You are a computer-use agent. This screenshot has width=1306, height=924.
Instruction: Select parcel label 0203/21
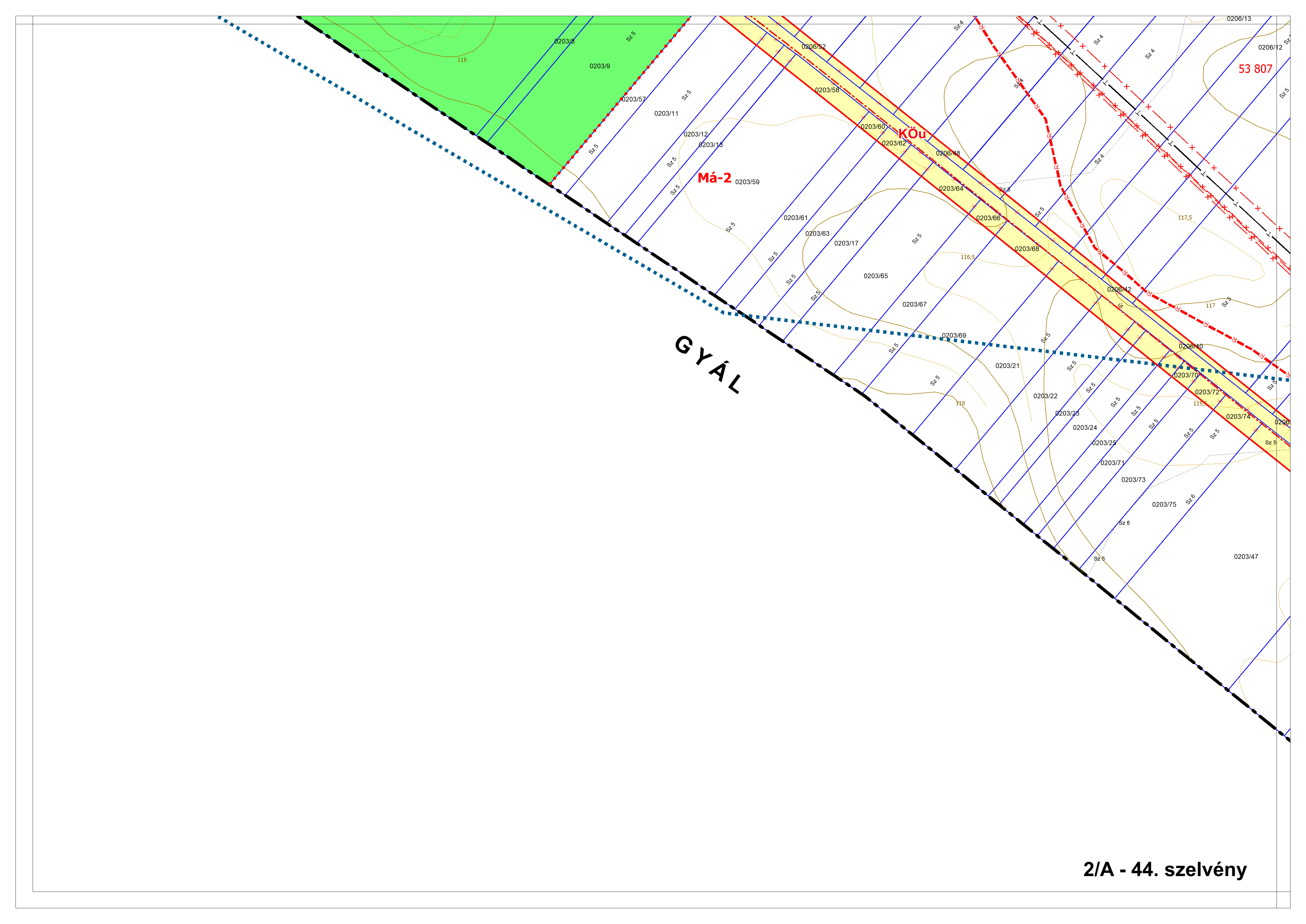(1007, 366)
